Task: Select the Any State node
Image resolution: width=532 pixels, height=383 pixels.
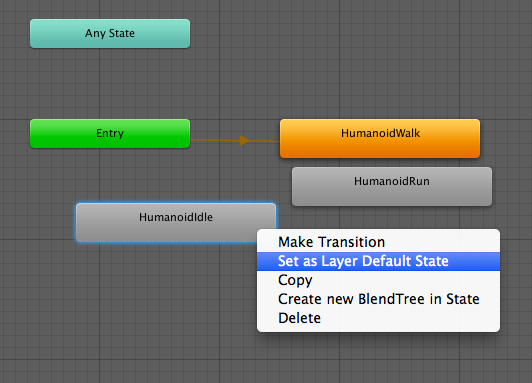Action: click(x=110, y=34)
